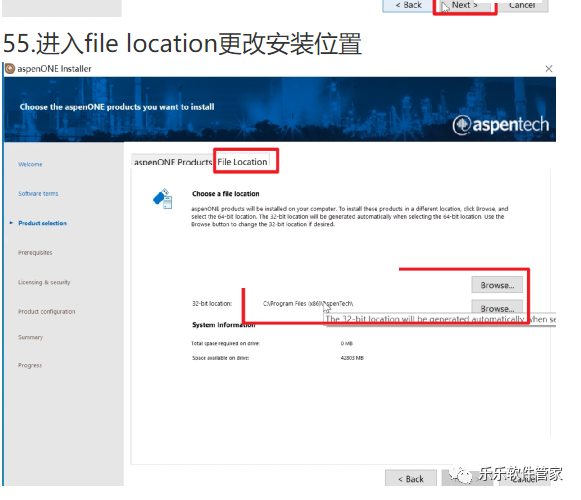
Task: Click the banner text 'Choose the aspenONE products'
Action: point(117,107)
